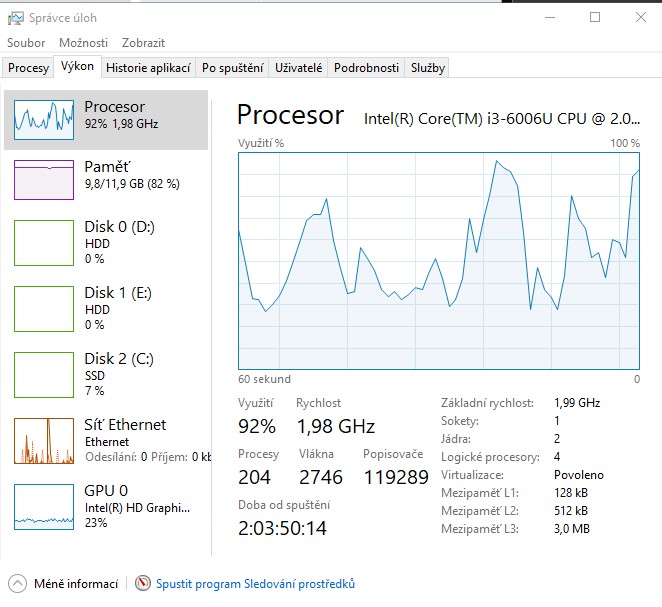
Task: Click the Popisovače count 119289
Action: point(396,477)
